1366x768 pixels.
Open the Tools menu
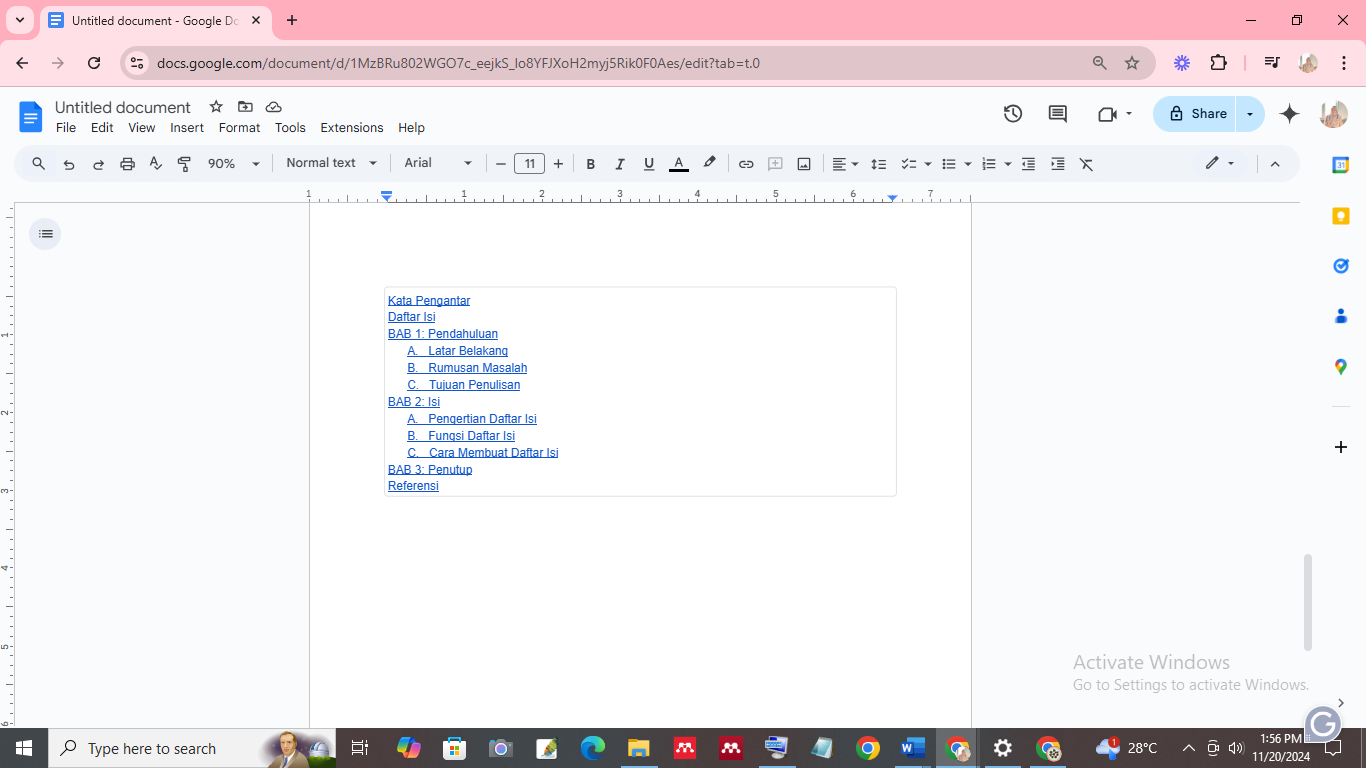[x=290, y=128]
